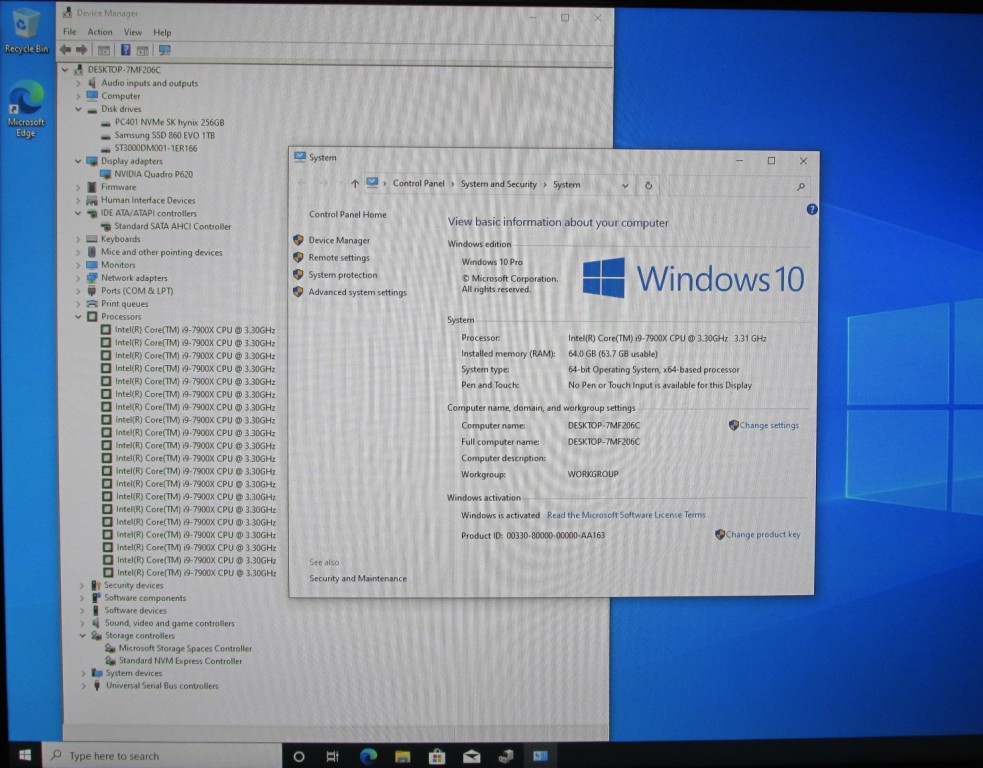Open System protection settings
983x768 pixels.
point(343,275)
